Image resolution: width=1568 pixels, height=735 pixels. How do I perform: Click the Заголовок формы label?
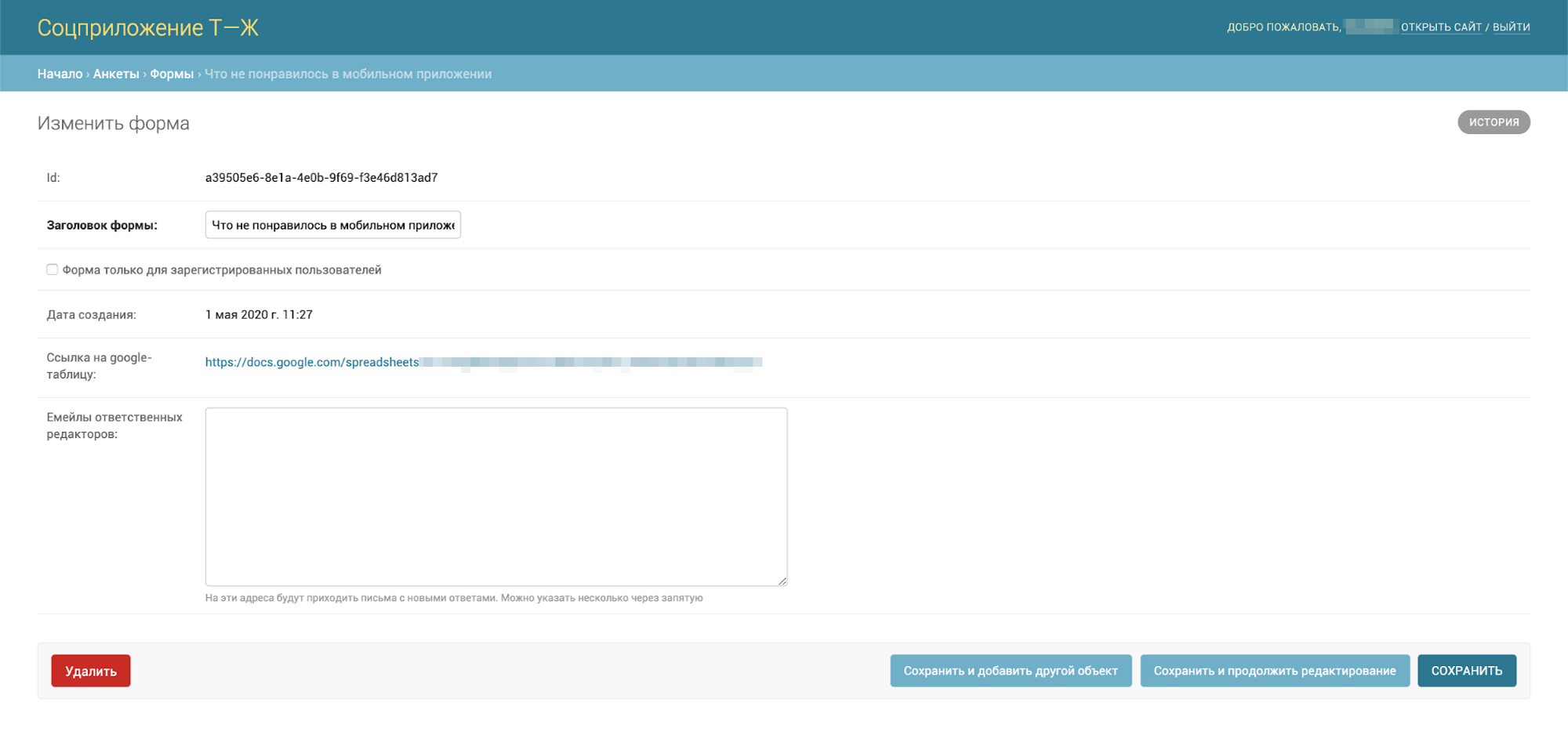(x=102, y=225)
